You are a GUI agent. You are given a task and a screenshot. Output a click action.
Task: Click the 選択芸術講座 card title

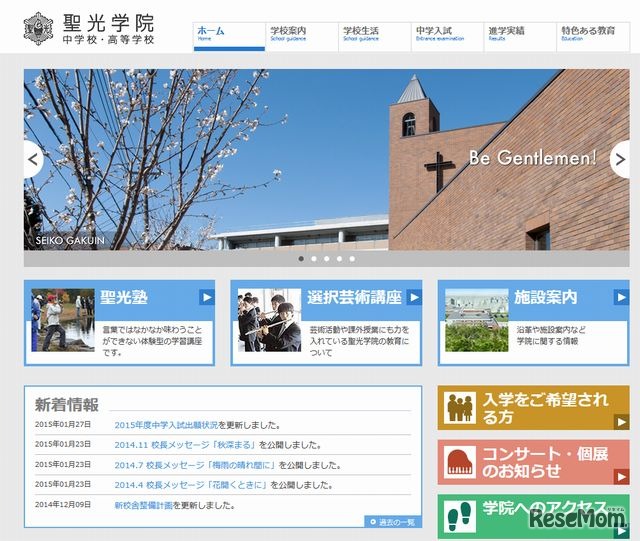pyautogui.click(x=355, y=297)
